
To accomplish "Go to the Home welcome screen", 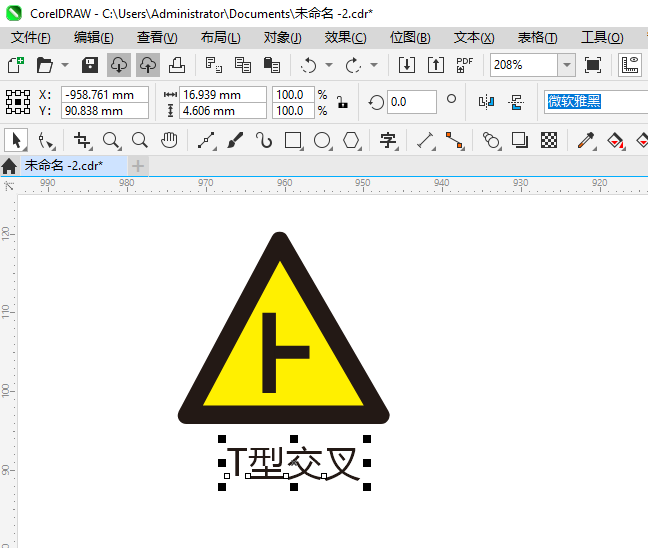I will [9, 166].
